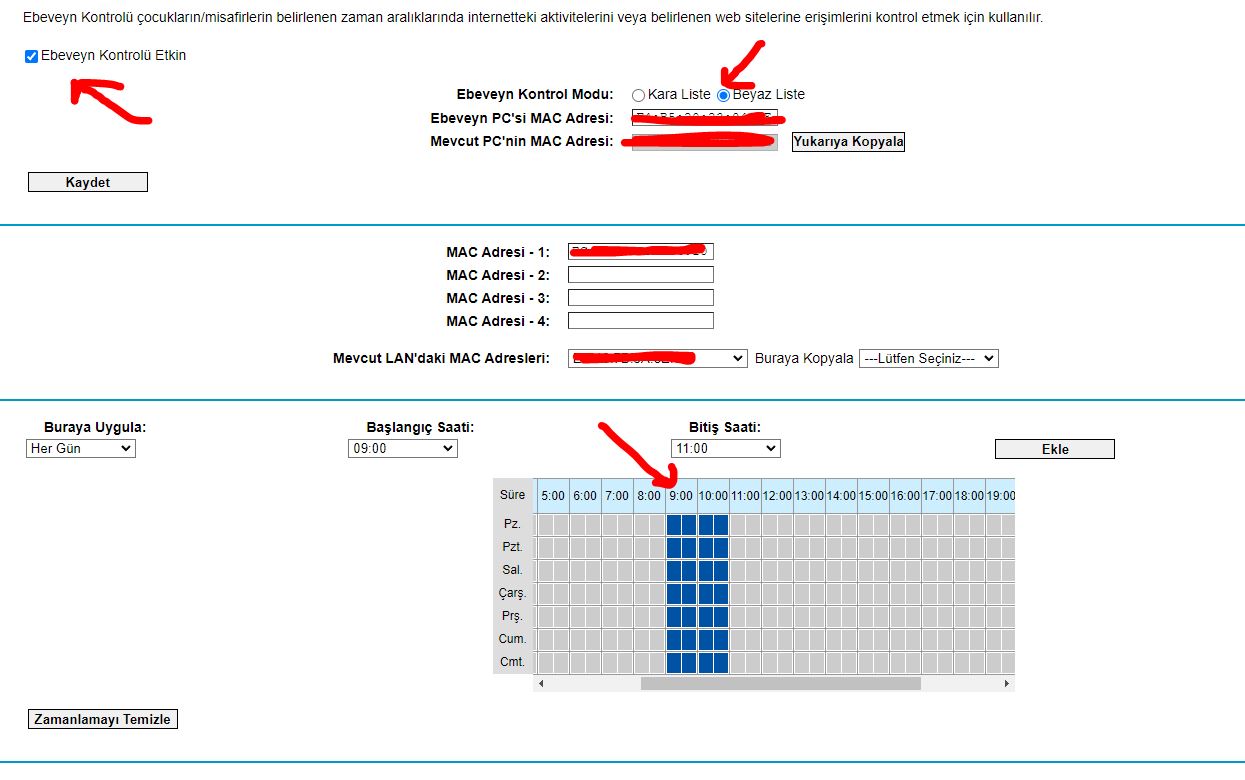Viewport: 1245px width, 780px height.
Task: Click the Bitiş Saati label
Action: coord(725,427)
